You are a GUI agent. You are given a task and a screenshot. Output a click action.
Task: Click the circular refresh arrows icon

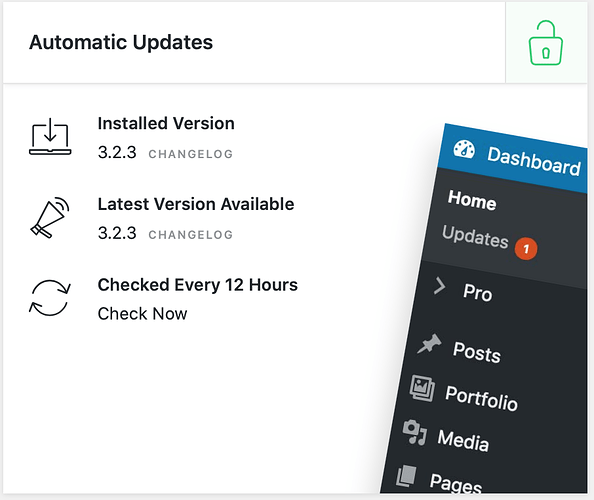click(50, 298)
